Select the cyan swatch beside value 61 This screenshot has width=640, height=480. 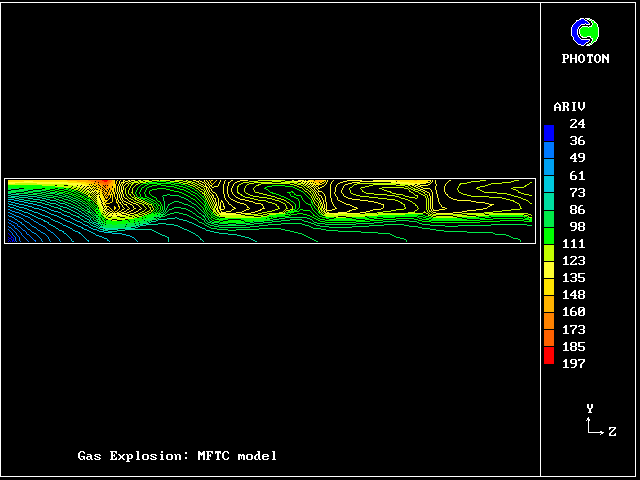[549, 175]
